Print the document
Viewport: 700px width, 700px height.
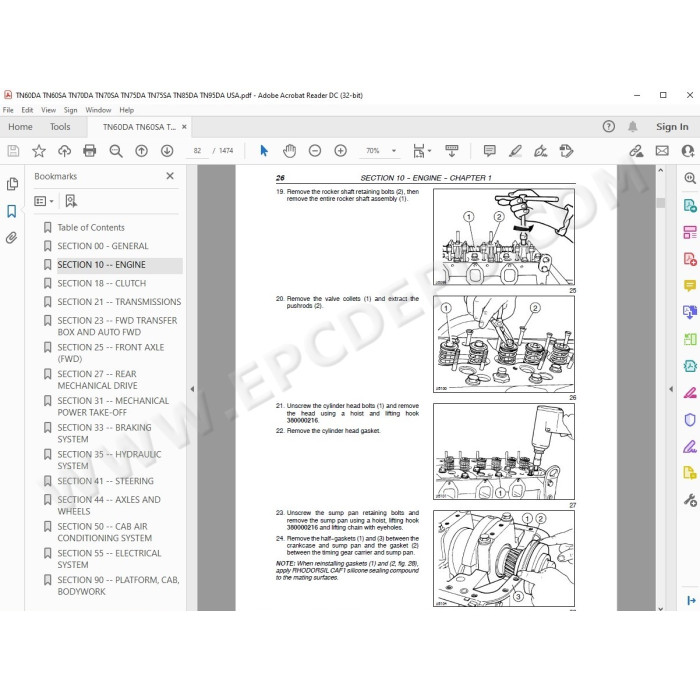tap(90, 151)
